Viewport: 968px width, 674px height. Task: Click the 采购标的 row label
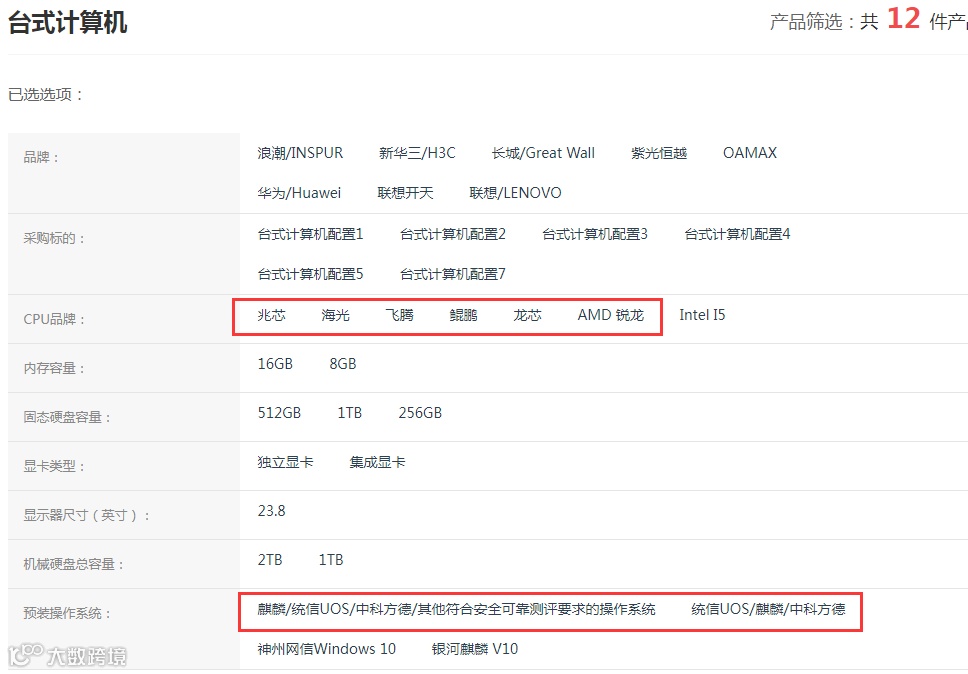(54, 238)
